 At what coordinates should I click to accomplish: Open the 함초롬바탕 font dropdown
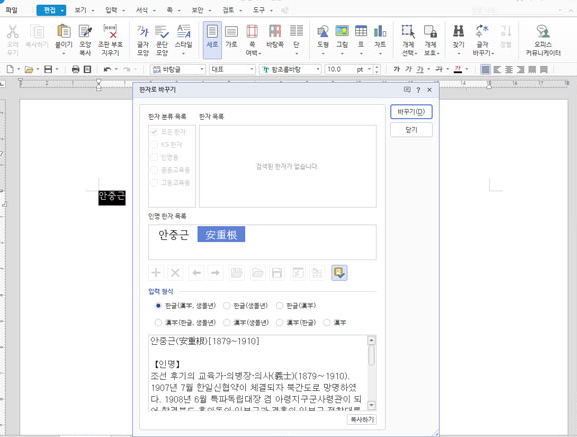[x=318, y=69]
